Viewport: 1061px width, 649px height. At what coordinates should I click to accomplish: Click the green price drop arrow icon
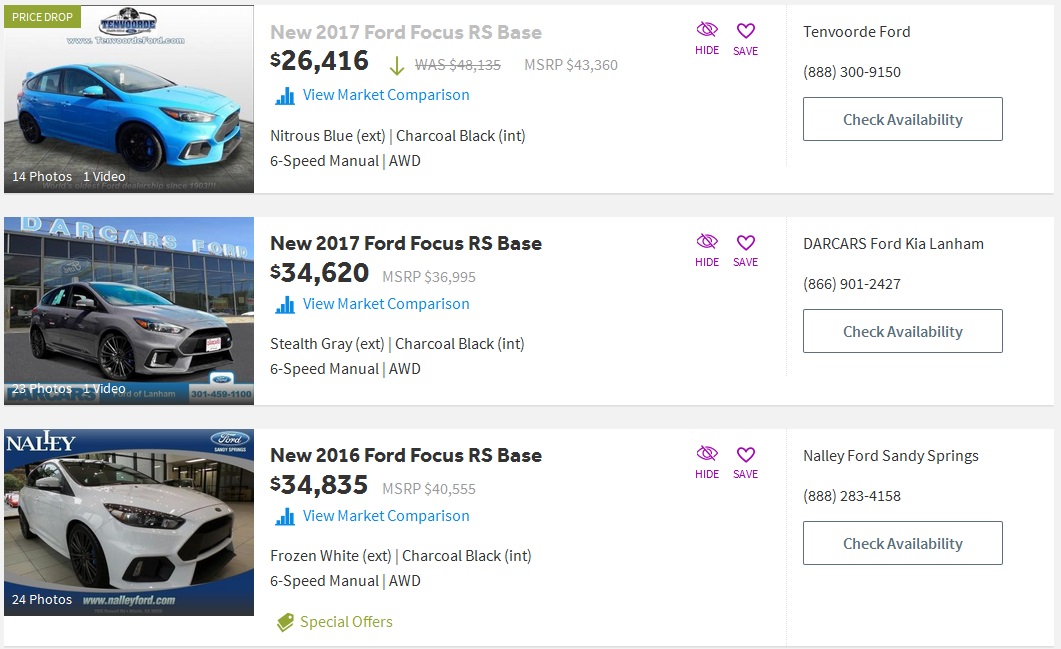click(x=397, y=66)
